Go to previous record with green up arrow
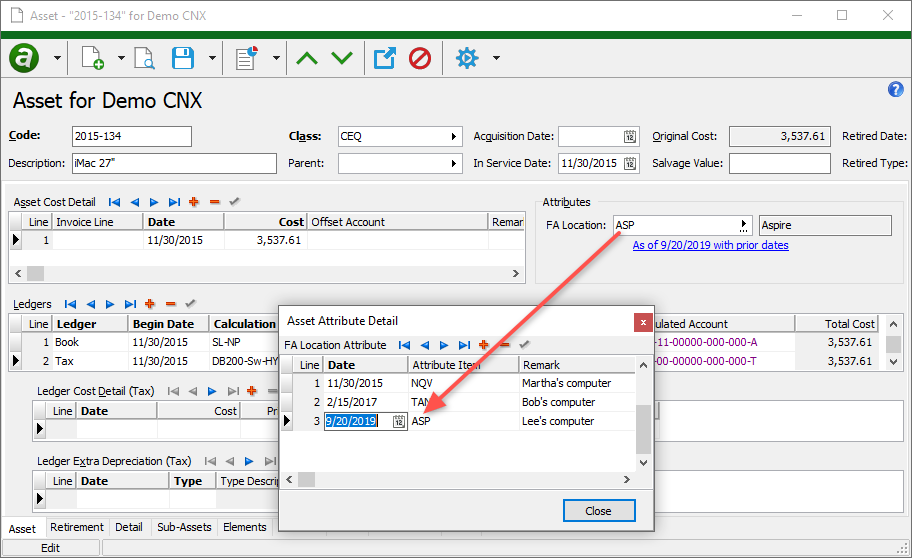Image resolution: width=912 pixels, height=558 pixels. click(307, 58)
